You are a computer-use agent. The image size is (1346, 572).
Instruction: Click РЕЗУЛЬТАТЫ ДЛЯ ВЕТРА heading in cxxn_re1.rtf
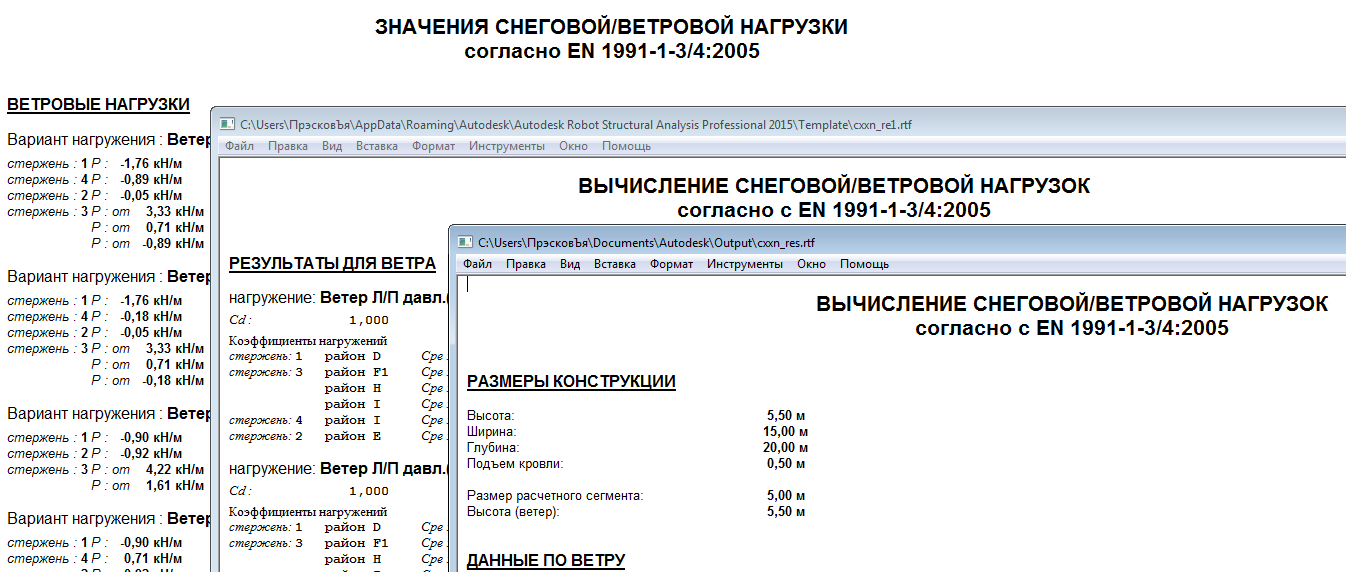coord(332,264)
